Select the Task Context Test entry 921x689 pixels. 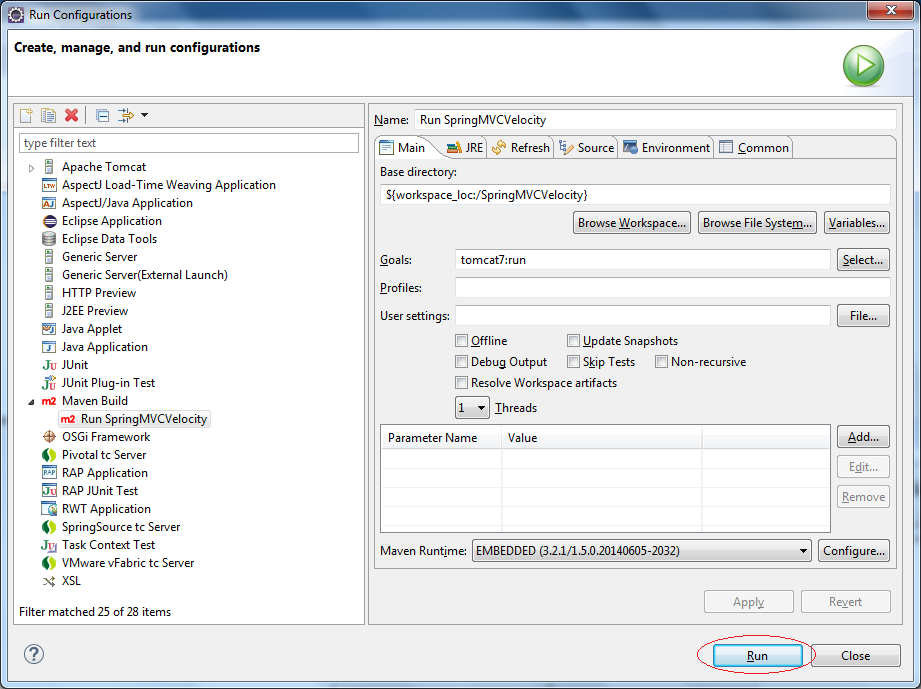click(98, 545)
